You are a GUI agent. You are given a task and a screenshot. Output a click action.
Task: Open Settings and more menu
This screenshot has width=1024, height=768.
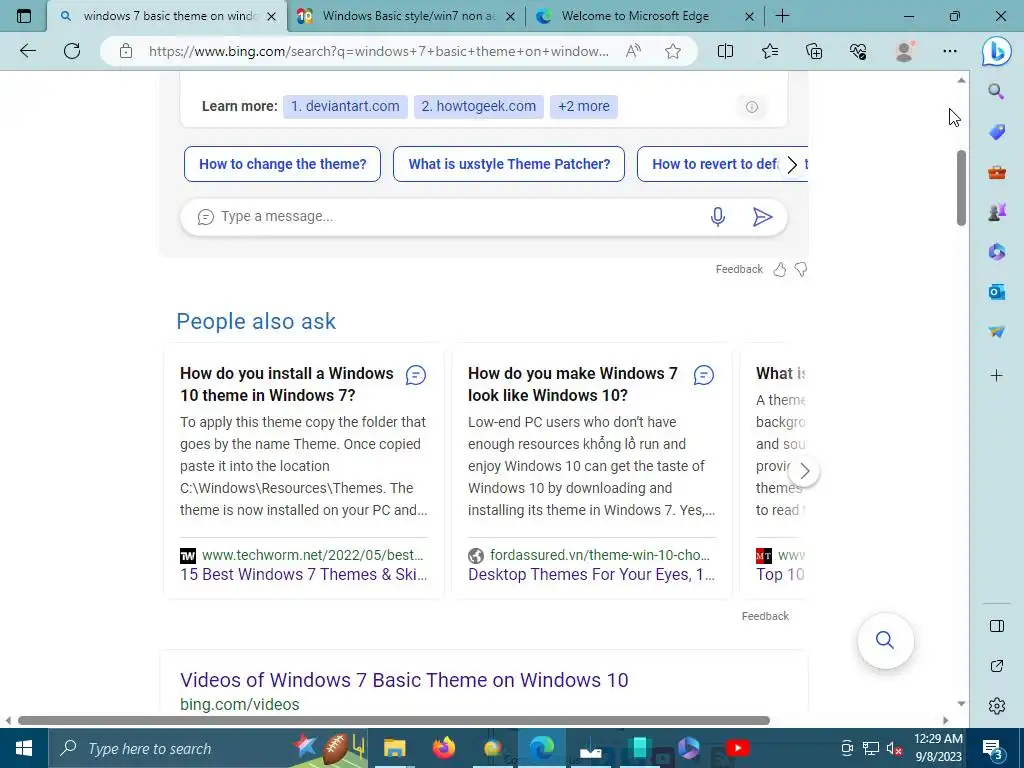click(950, 51)
